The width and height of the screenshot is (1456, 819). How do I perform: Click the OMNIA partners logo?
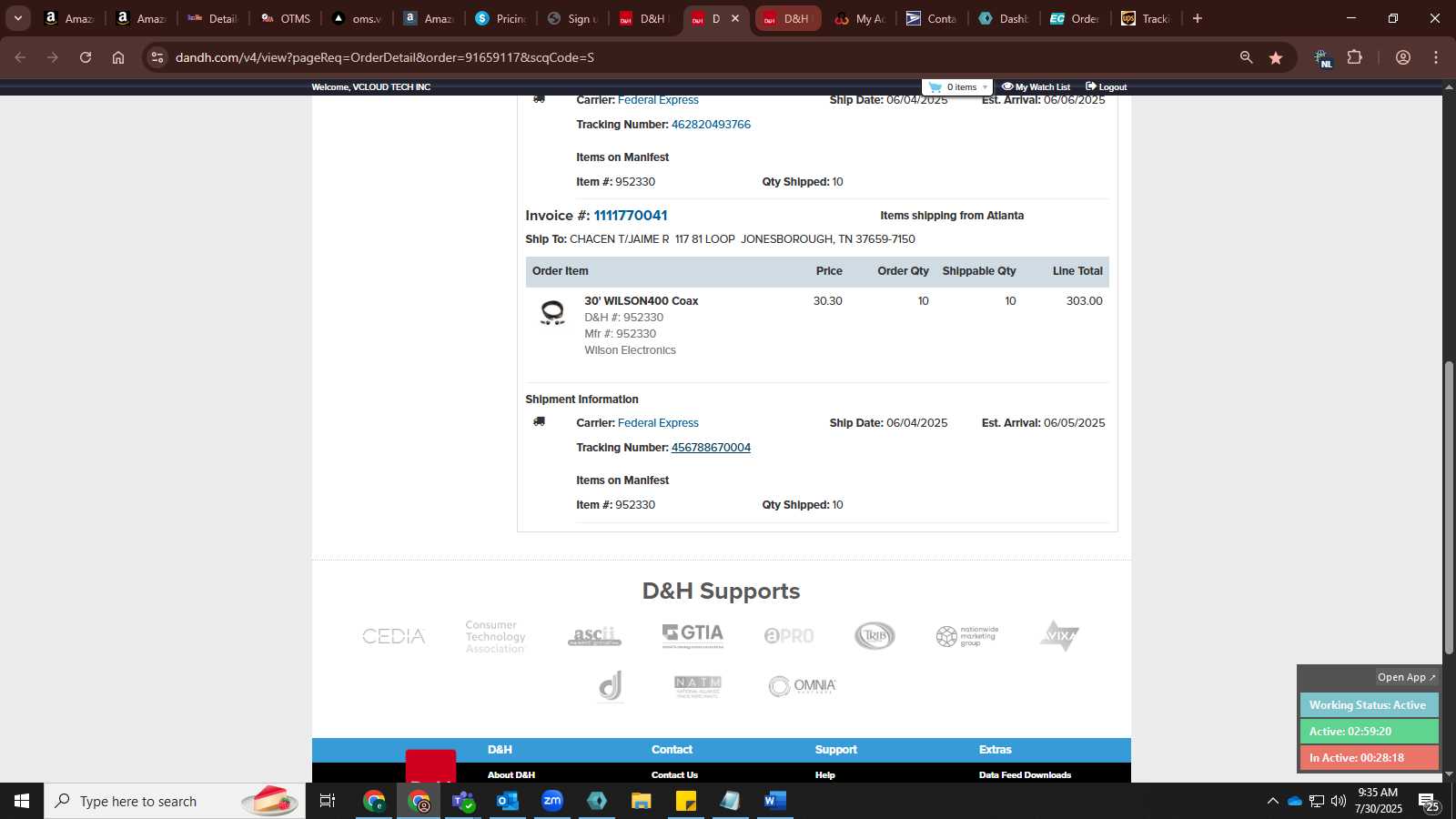pos(802,686)
